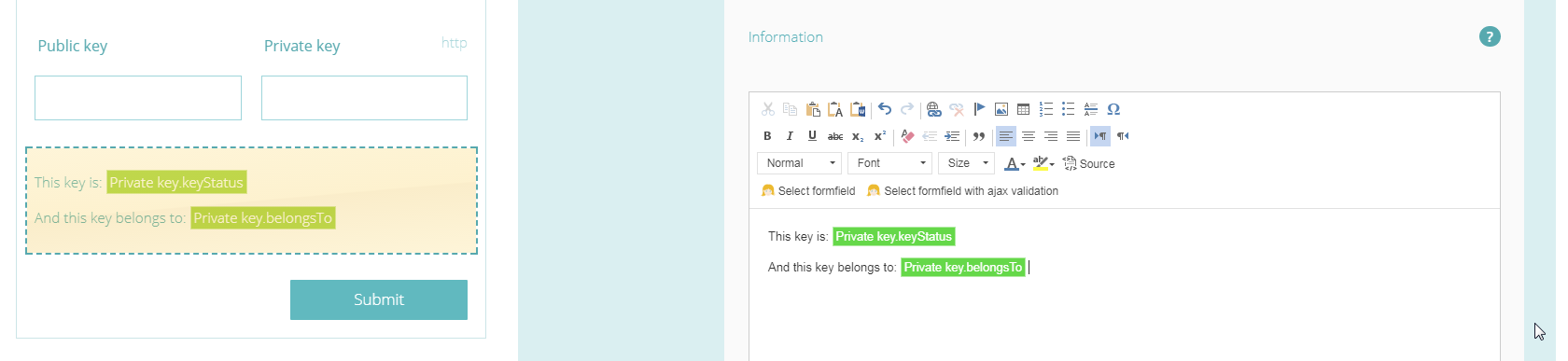Toggle strikethrough formatting
The width and height of the screenshot is (1568, 361).
(835, 136)
